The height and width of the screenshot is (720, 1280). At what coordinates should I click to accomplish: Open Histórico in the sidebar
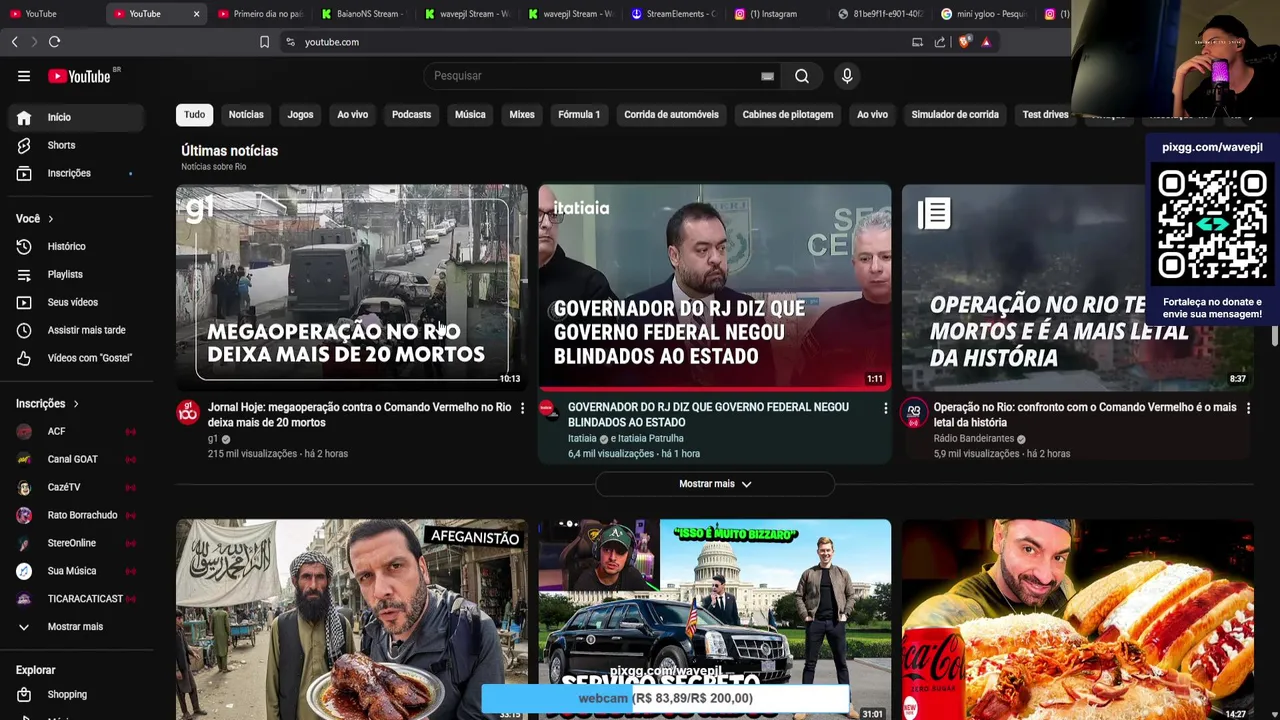coord(76,246)
